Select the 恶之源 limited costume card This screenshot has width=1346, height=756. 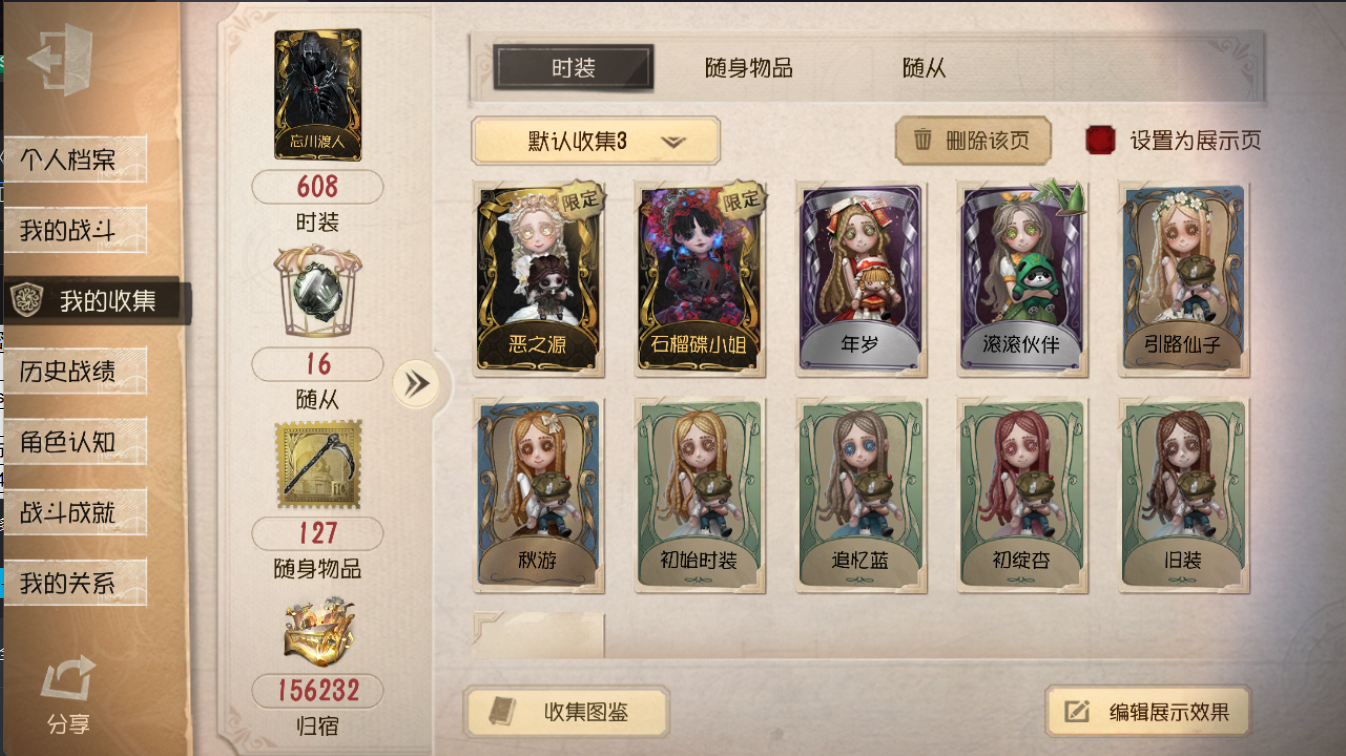539,277
